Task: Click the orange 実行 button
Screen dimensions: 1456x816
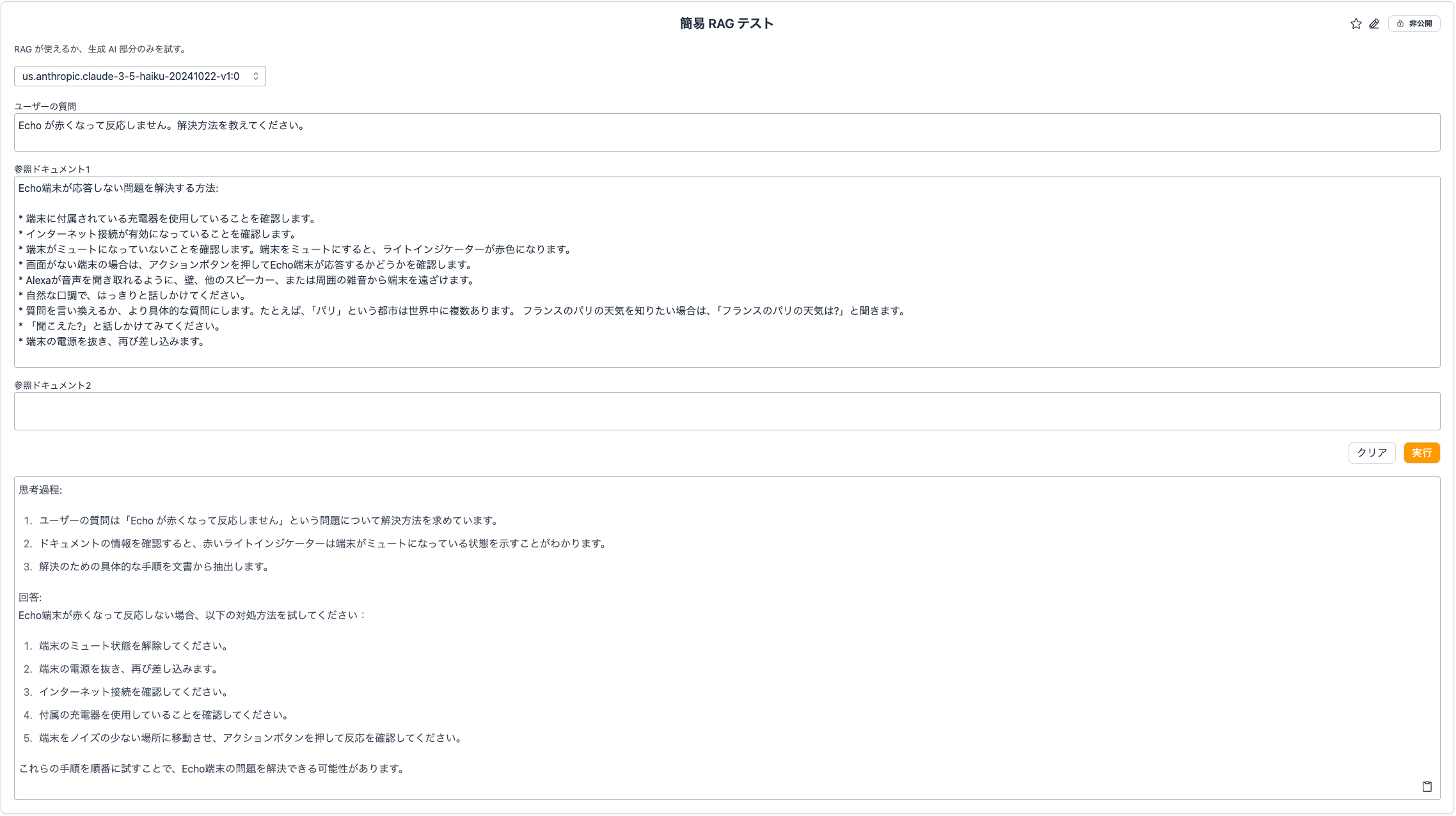Action: coord(1421,453)
